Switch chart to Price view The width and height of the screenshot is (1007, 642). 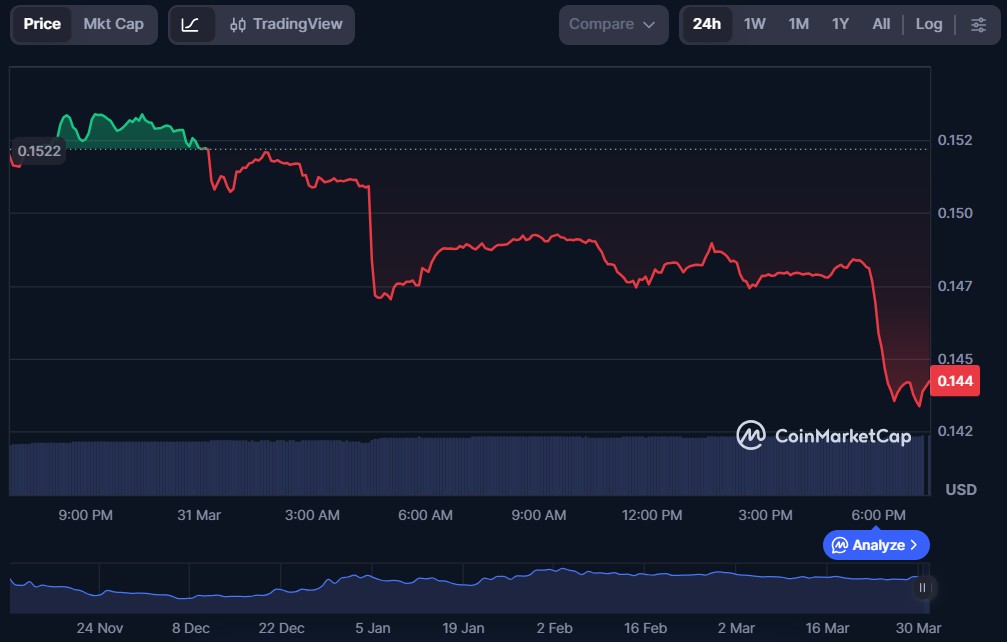pyautogui.click(x=42, y=24)
